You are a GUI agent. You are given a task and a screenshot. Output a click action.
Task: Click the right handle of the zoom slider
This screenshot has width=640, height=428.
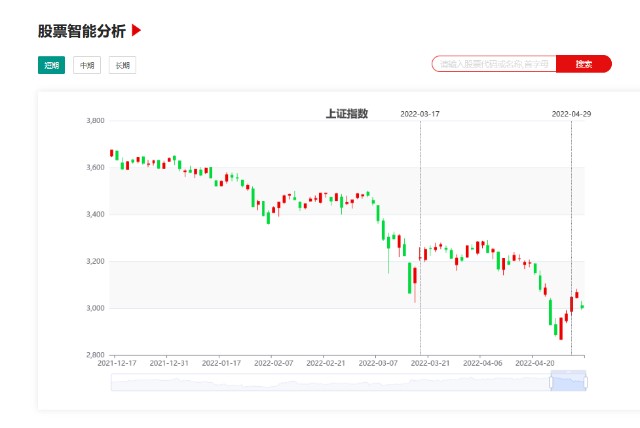click(x=586, y=382)
